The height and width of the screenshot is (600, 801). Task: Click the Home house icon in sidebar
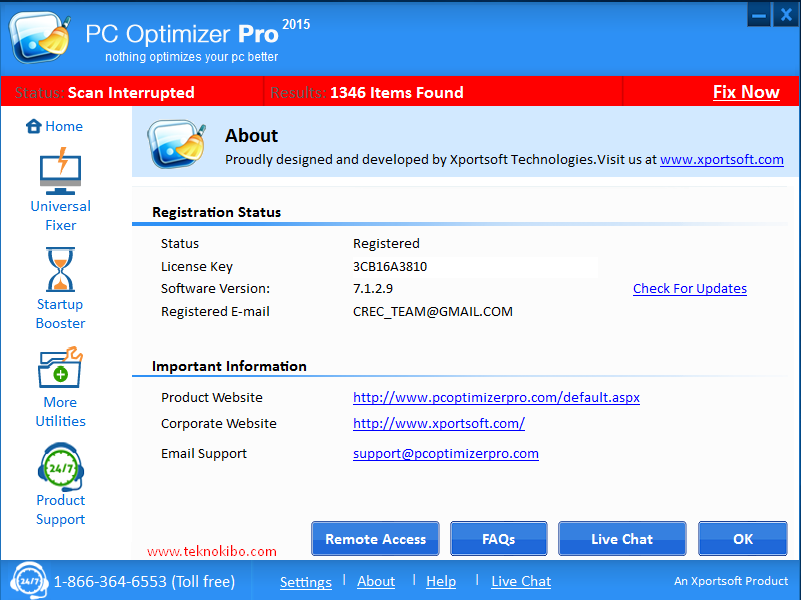click(34, 126)
